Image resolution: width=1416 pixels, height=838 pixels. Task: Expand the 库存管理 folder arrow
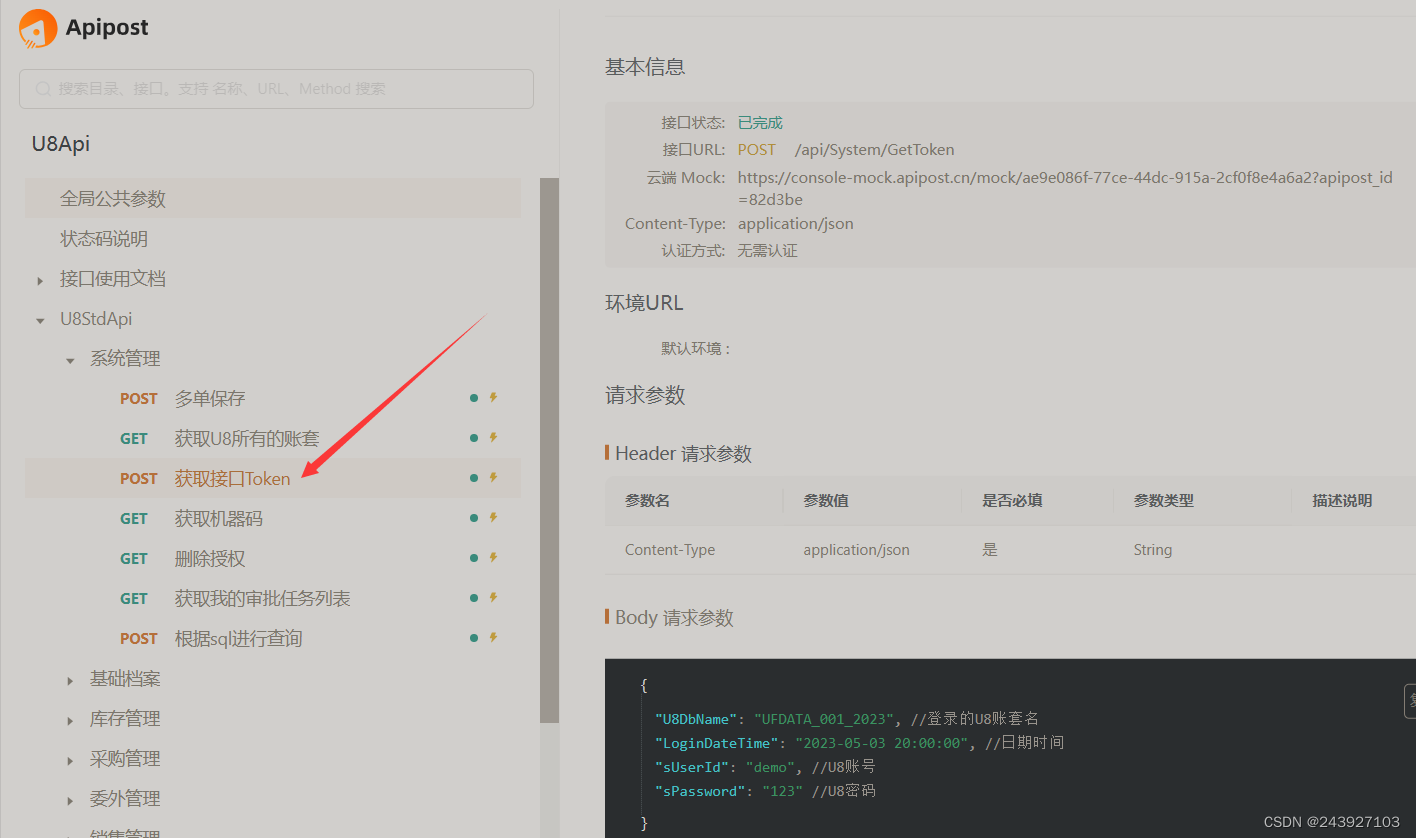coord(70,721)
